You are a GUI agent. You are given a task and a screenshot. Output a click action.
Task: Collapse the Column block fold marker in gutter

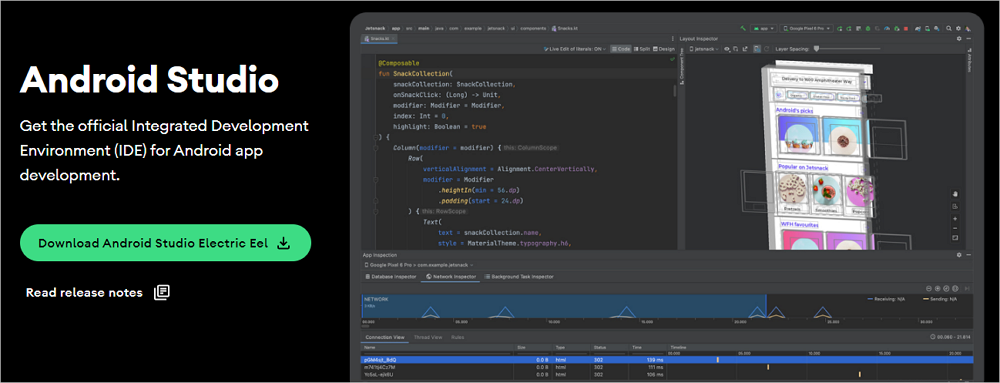[x=376, y=148]
